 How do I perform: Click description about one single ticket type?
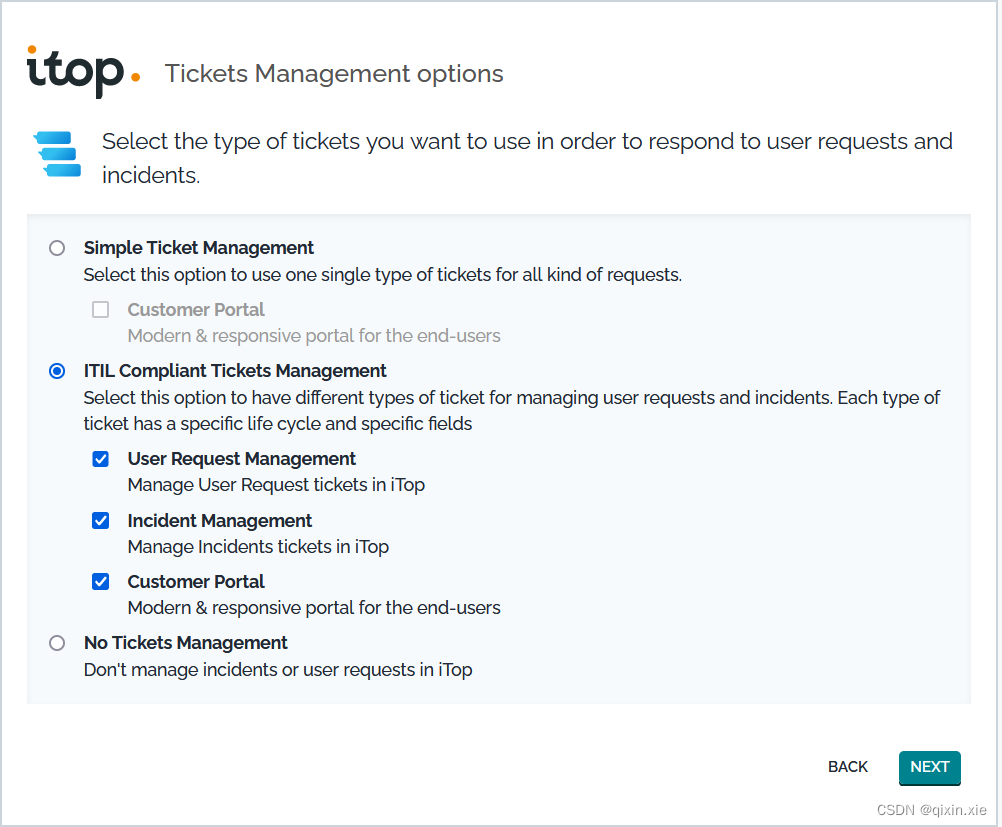[383, 275]
